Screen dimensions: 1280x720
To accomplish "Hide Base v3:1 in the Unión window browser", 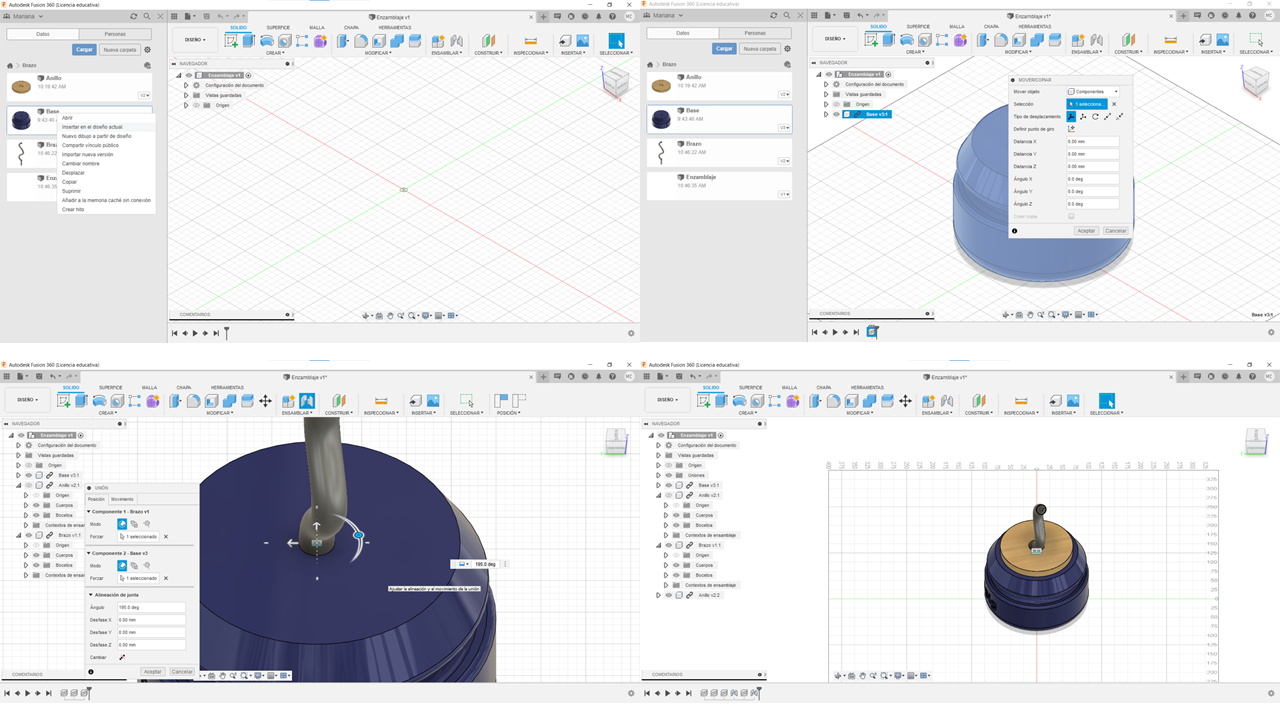I will tap(29, 475).
